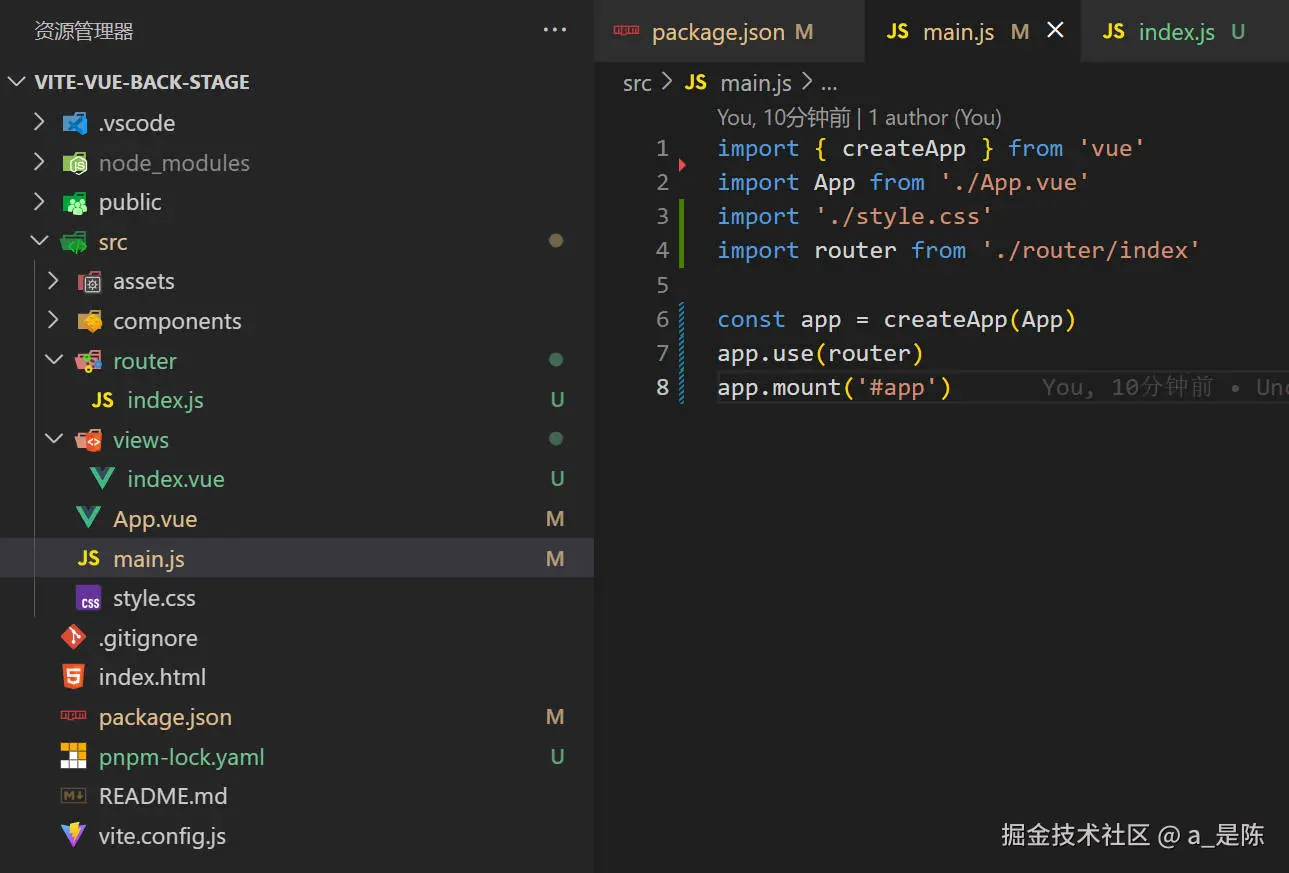Click the src breadcrumb segment
Screen dimensions: 1289x873
tap(637, 83)
